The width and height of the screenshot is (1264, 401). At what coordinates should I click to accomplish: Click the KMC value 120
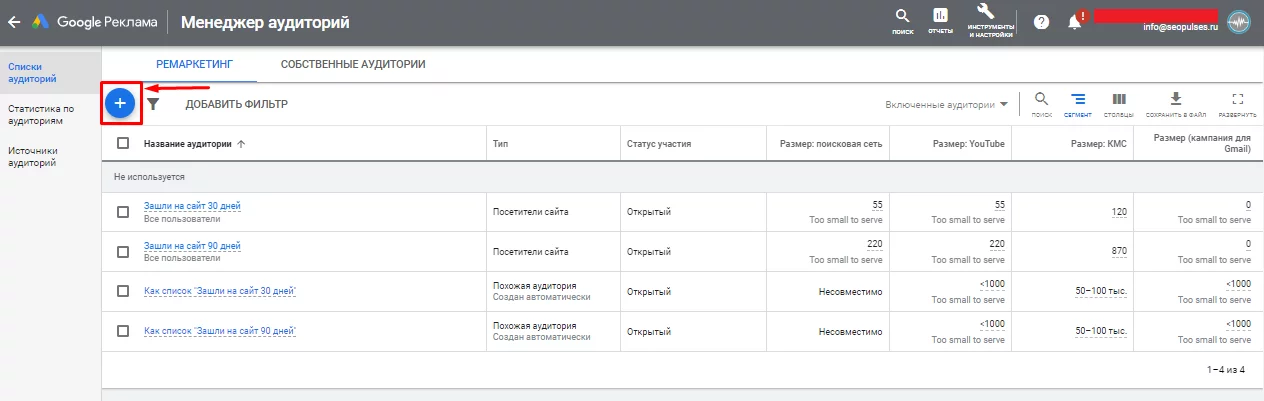tap(1119, 212)
